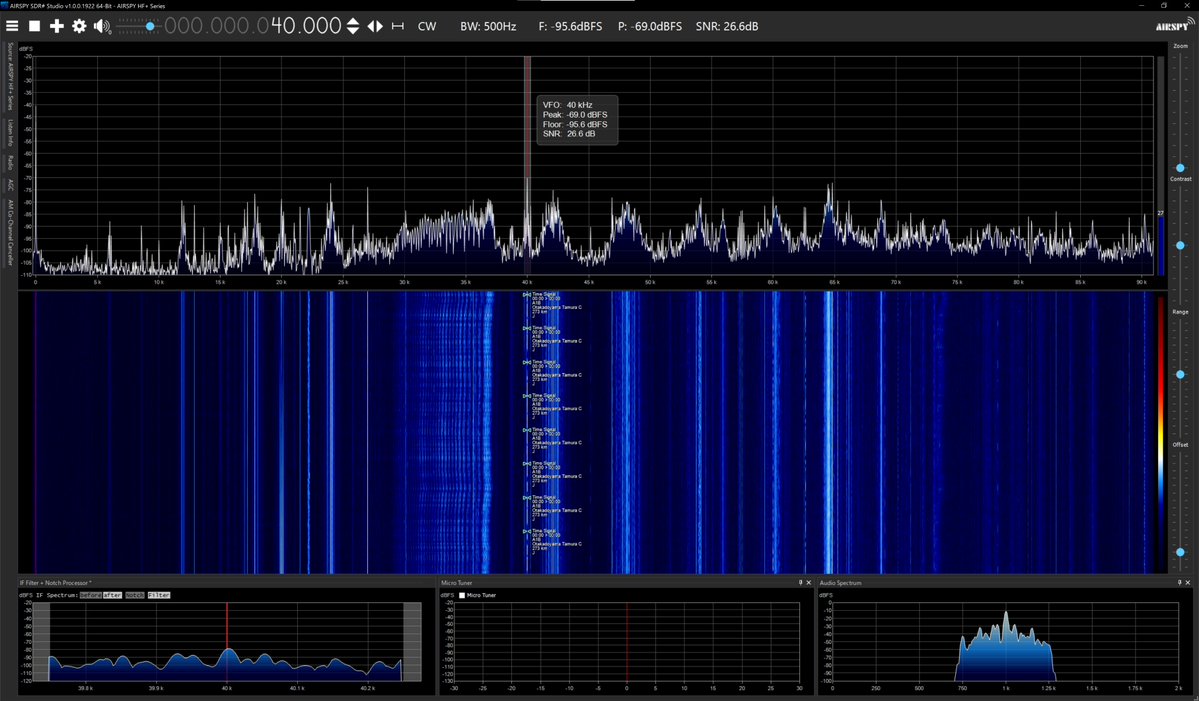
Task: Click the P: -69.0dBFS peak readout
Action: (650, 26)
